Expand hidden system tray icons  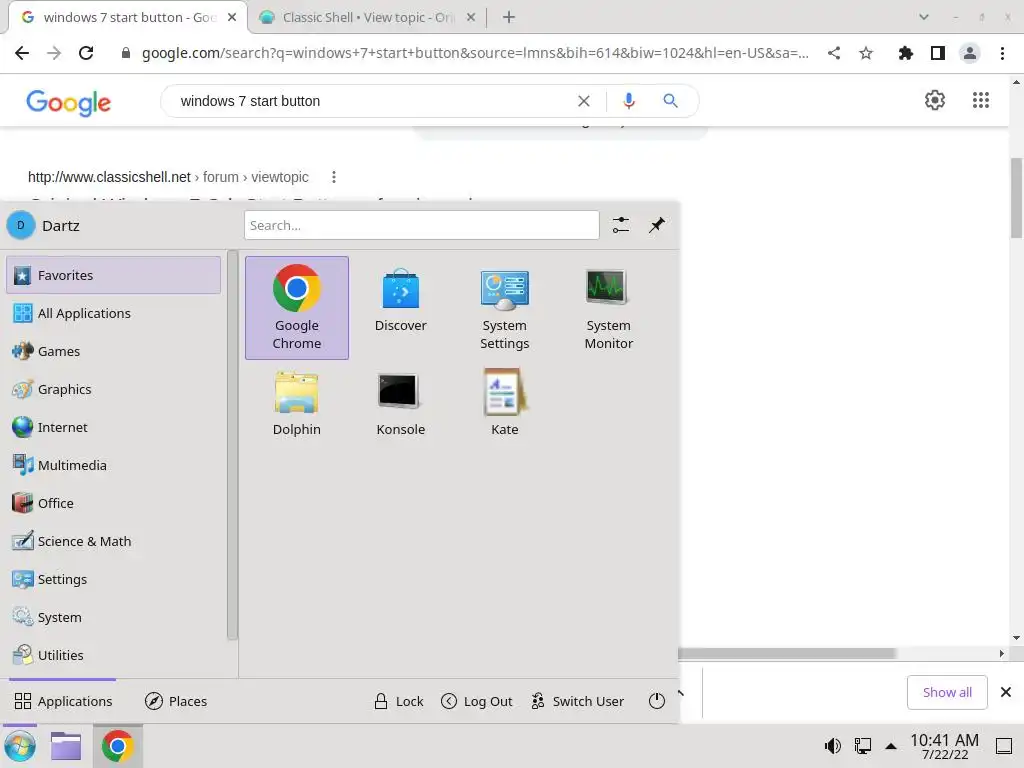point(891,746)
